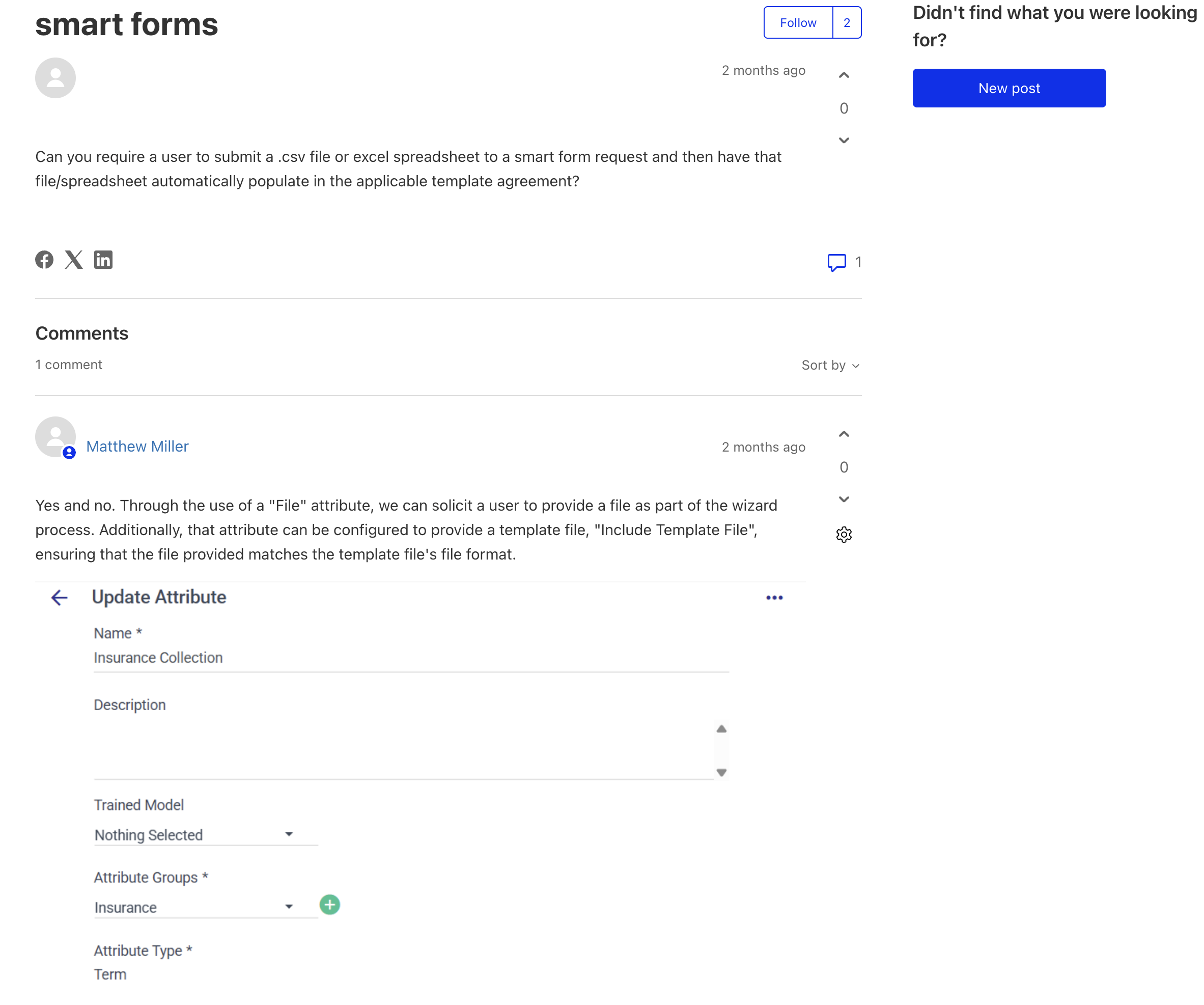Share post on LinkedIn
The height and width of the screenshot is (1005, 1204).
coord(103,260)
